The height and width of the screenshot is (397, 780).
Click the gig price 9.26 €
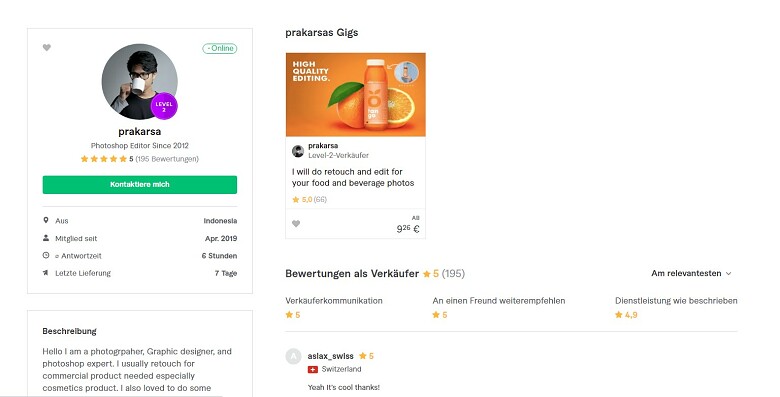(408, 229)
